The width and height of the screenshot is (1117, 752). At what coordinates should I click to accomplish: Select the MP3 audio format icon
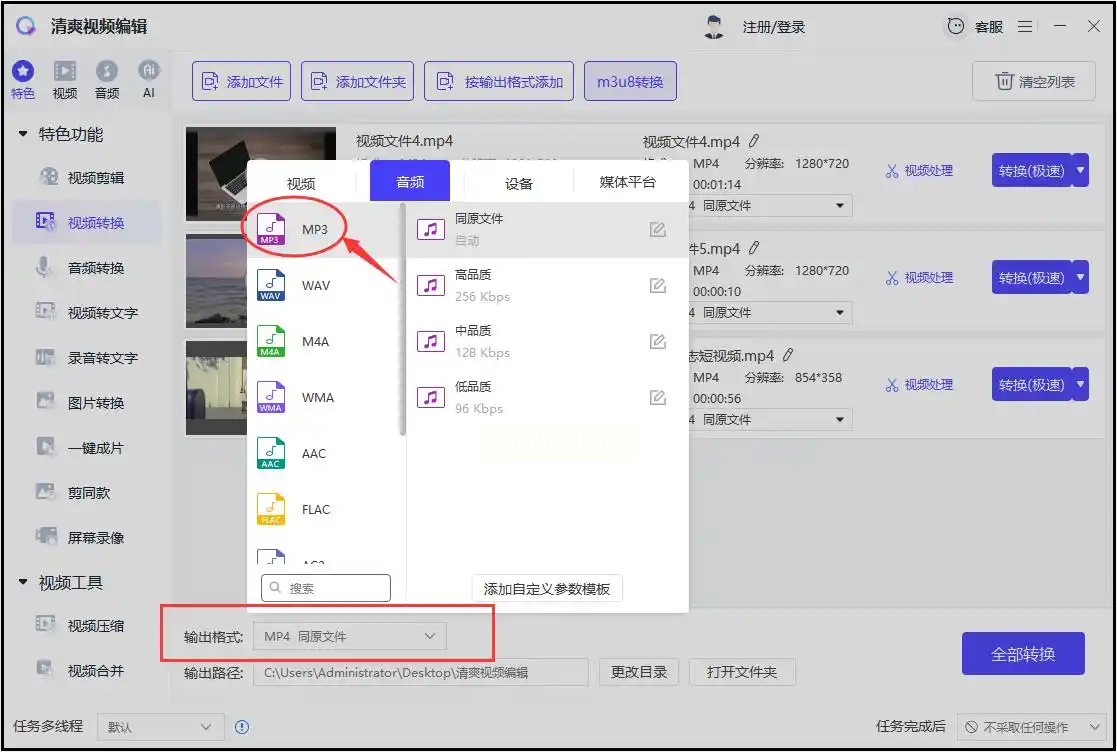tap(271, 229)
